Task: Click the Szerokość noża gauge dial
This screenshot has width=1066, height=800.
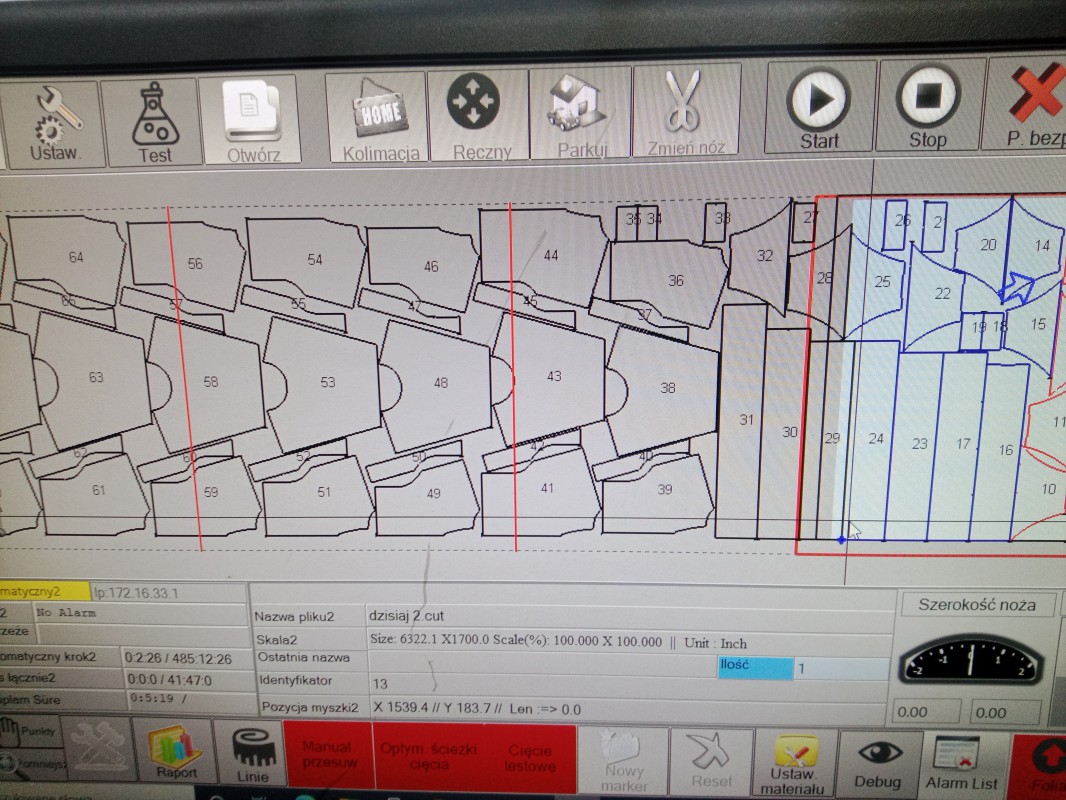Action: [971, 661]
